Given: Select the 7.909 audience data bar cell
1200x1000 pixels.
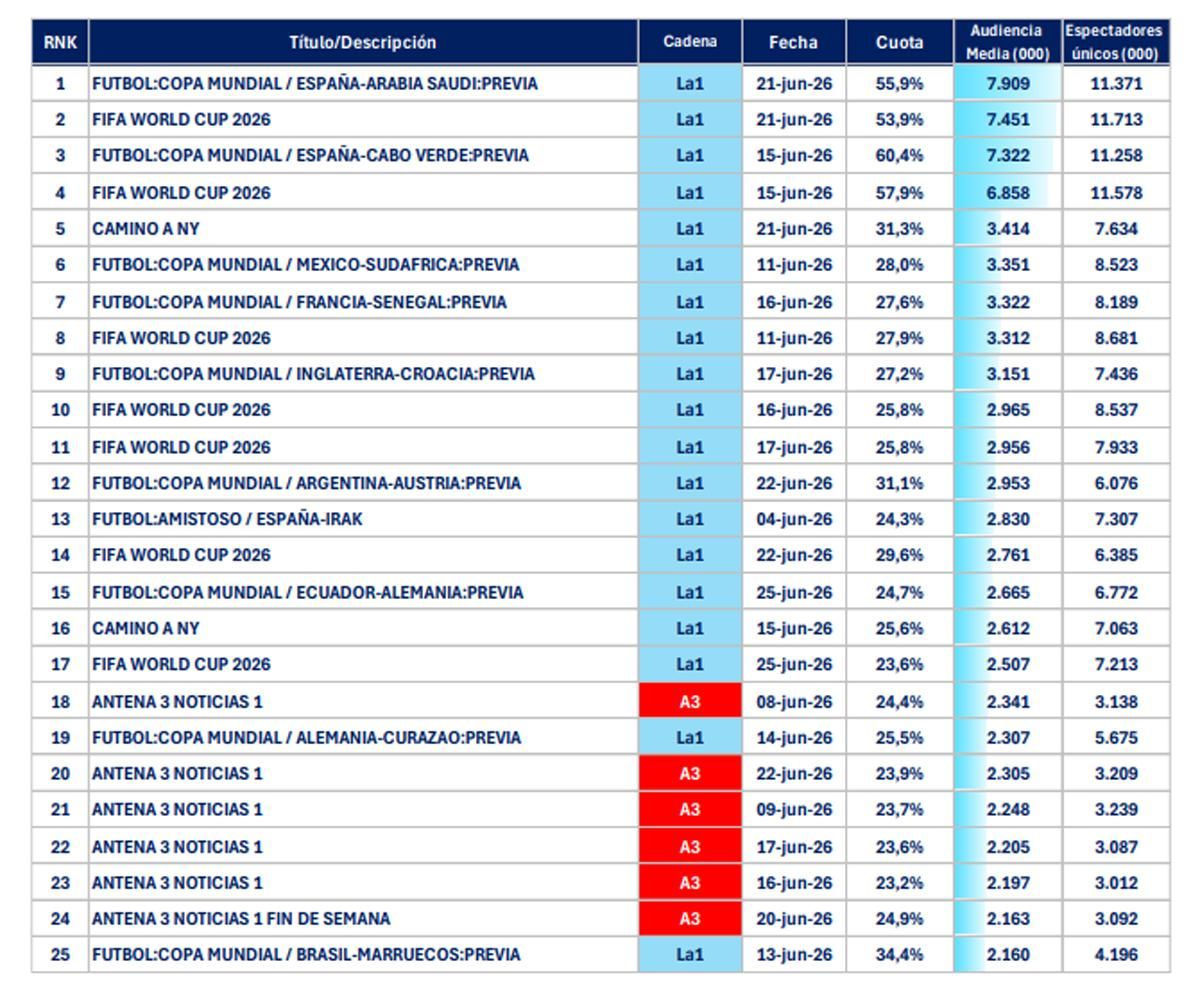Looking at the screenshot, I should 1007,84.
